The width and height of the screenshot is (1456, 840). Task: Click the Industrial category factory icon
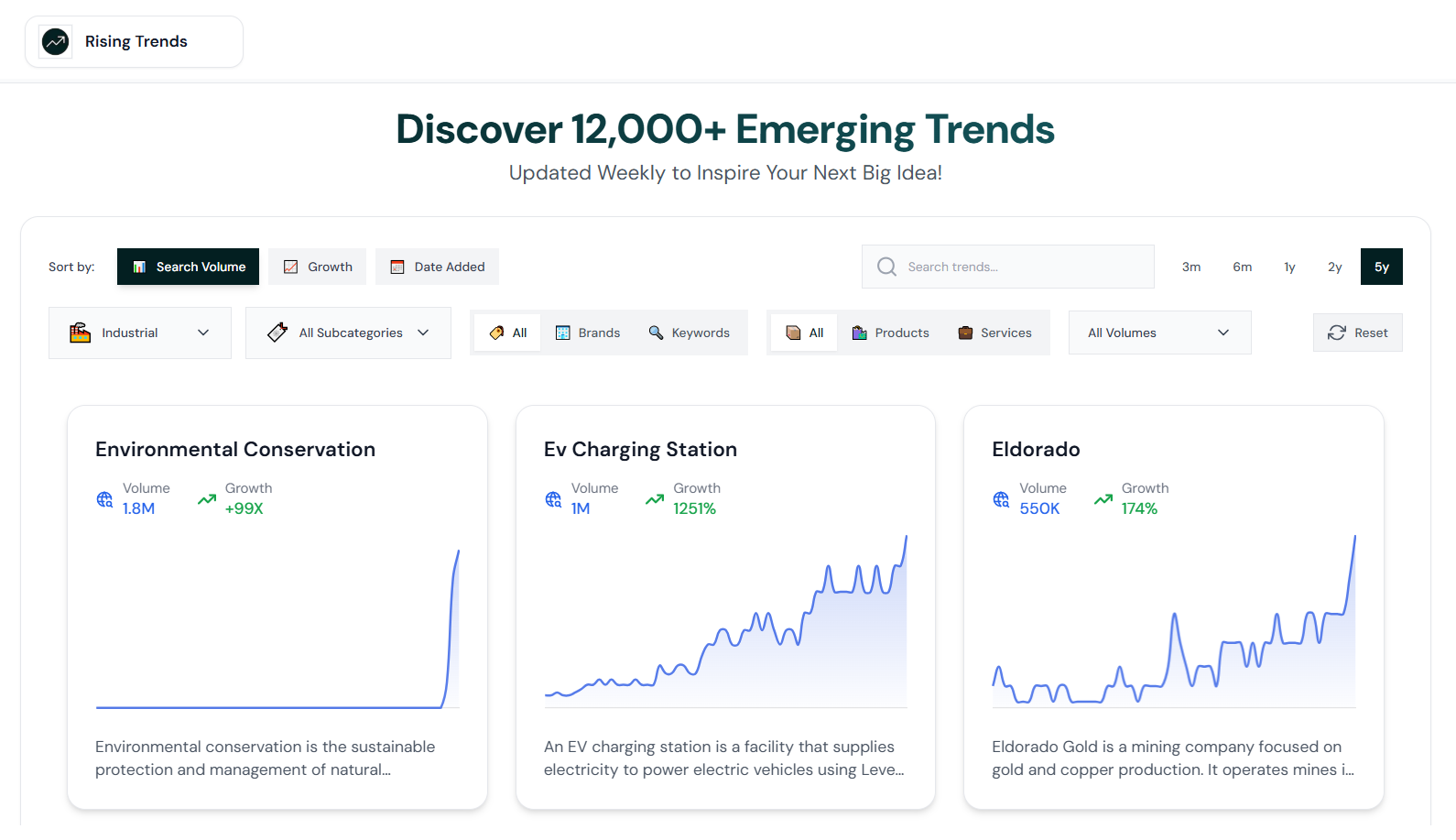click(81, 333)
